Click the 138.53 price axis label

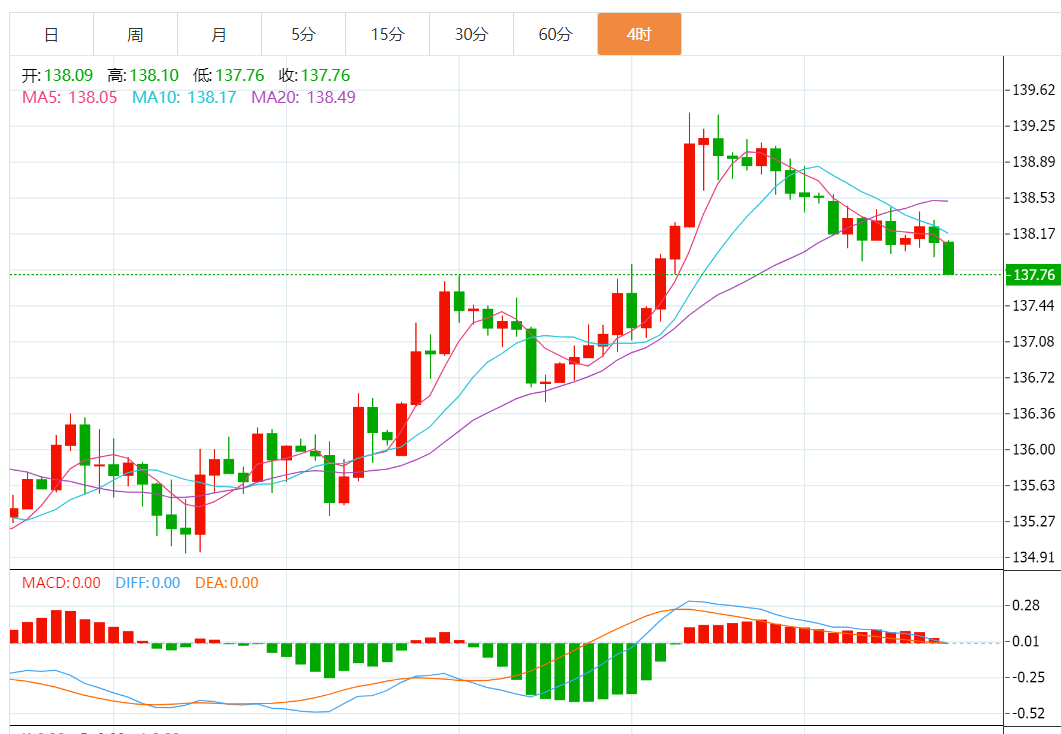pyautogui.click(x=1033, y=198)
